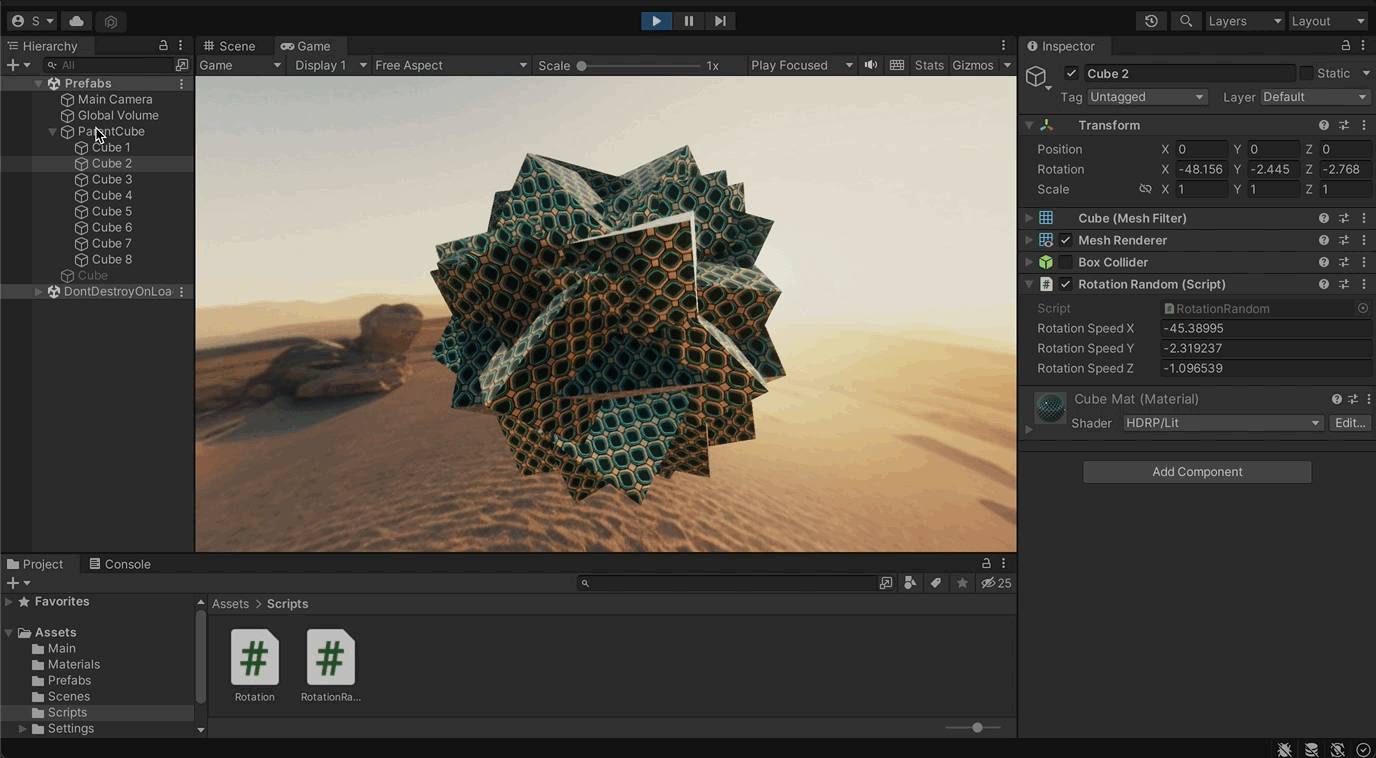Open the HDRP/Lit shader dropdown
Screen dimensions: 1376x758
[x=1222, y=423]
